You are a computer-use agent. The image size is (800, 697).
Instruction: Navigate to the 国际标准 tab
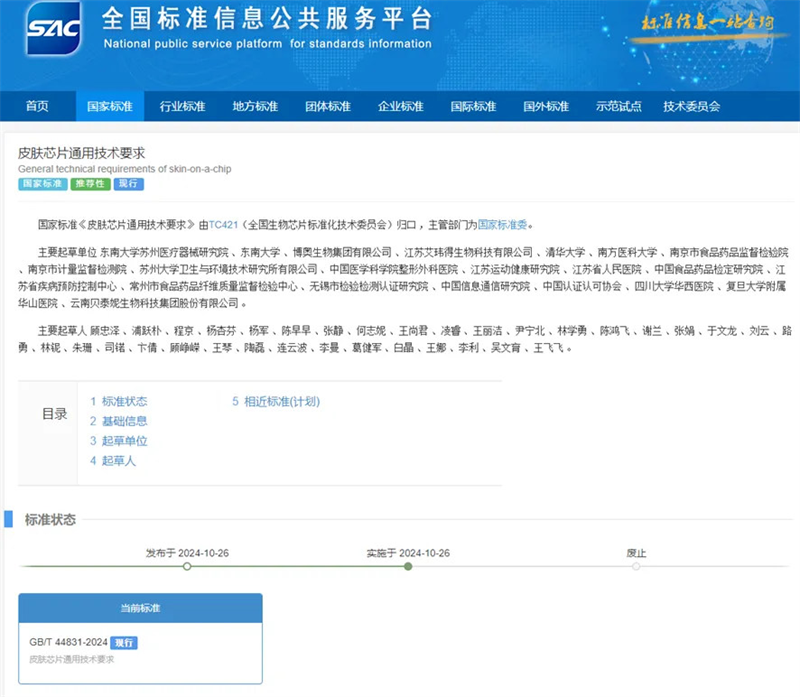(x=472, y=107)
